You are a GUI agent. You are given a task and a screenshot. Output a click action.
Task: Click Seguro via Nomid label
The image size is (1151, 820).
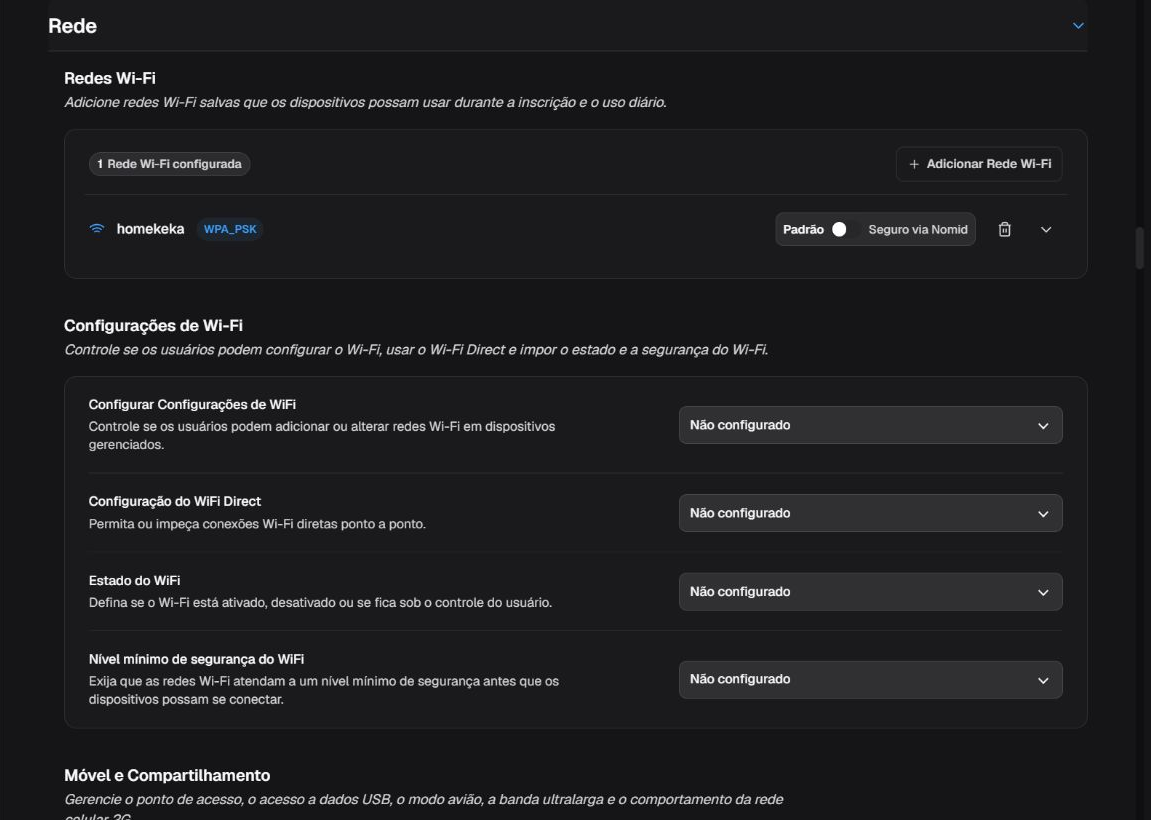pos(918,229)
